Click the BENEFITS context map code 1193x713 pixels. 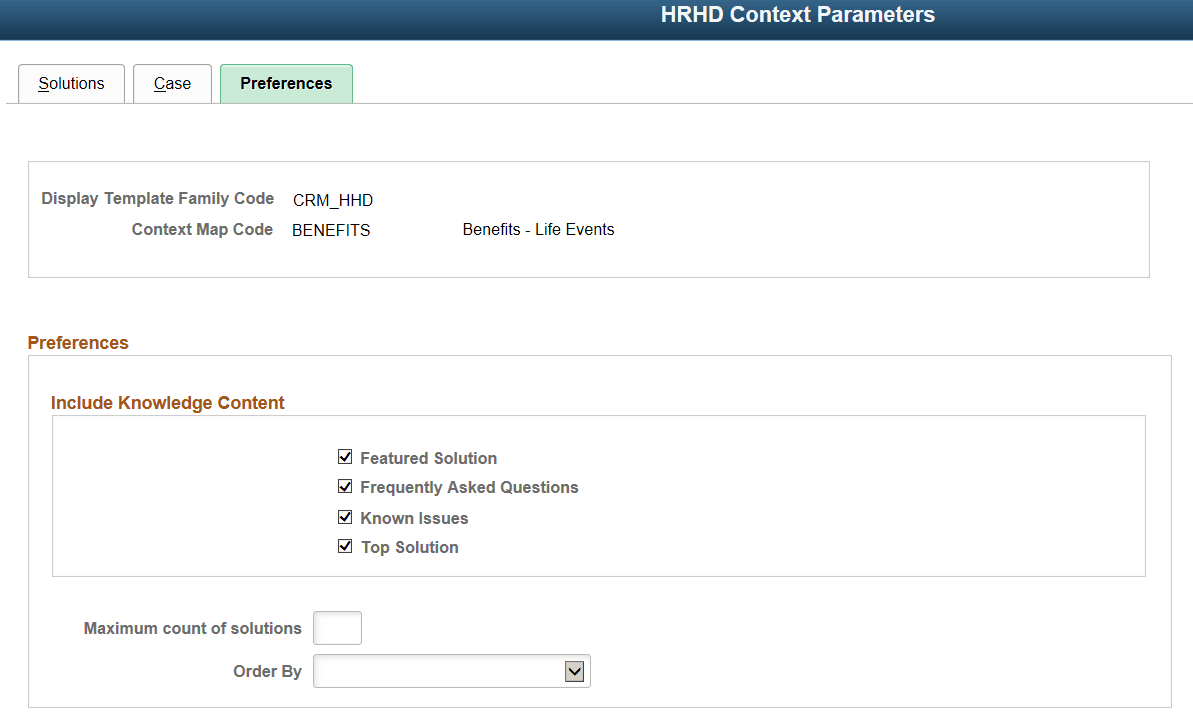coord(330,230)
